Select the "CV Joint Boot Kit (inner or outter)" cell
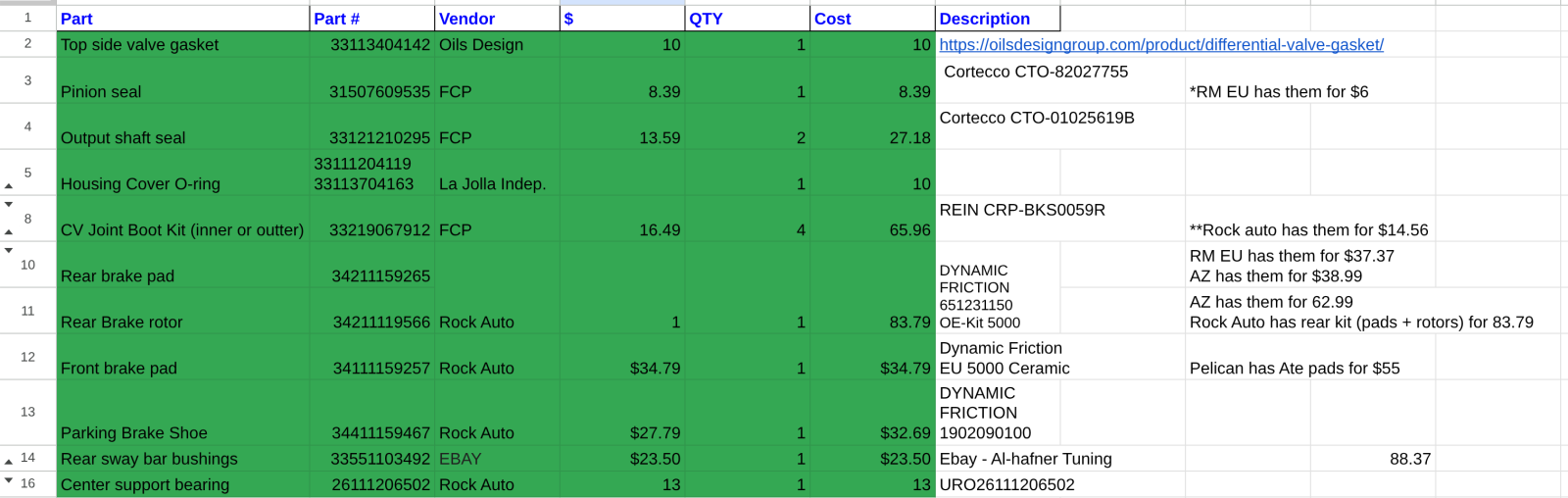The height and width of the screenshot is (498, 1568). 182,219
